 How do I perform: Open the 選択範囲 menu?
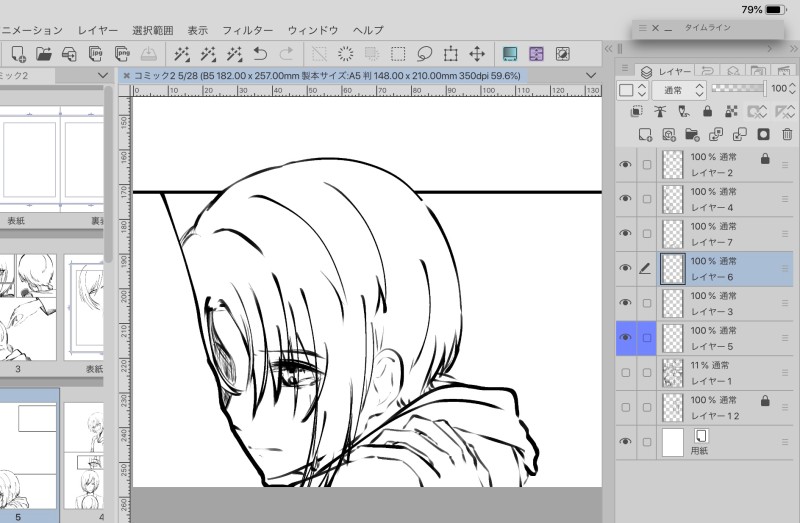tap(153, 30)
